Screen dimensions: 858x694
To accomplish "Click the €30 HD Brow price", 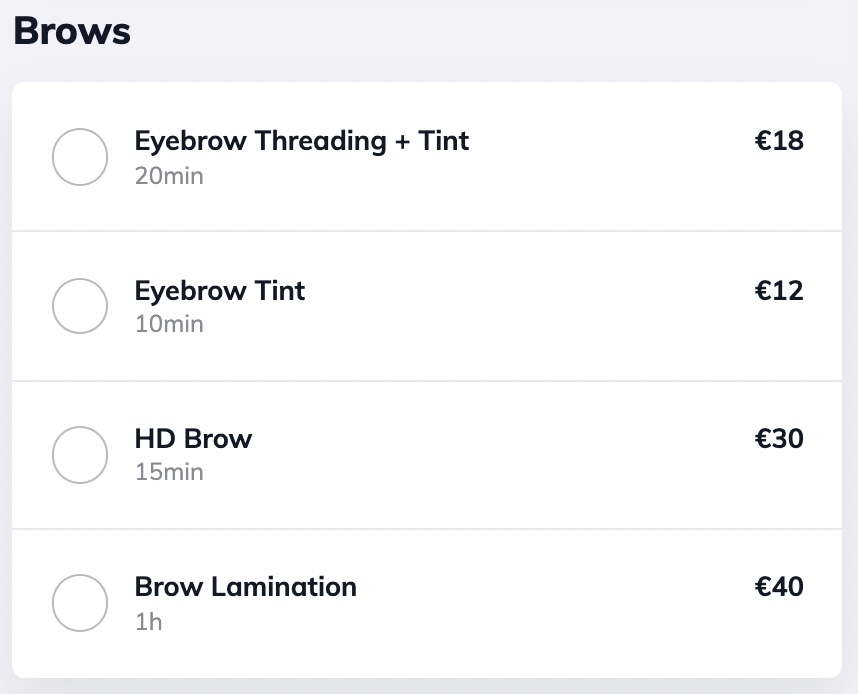I will point(779,439).
